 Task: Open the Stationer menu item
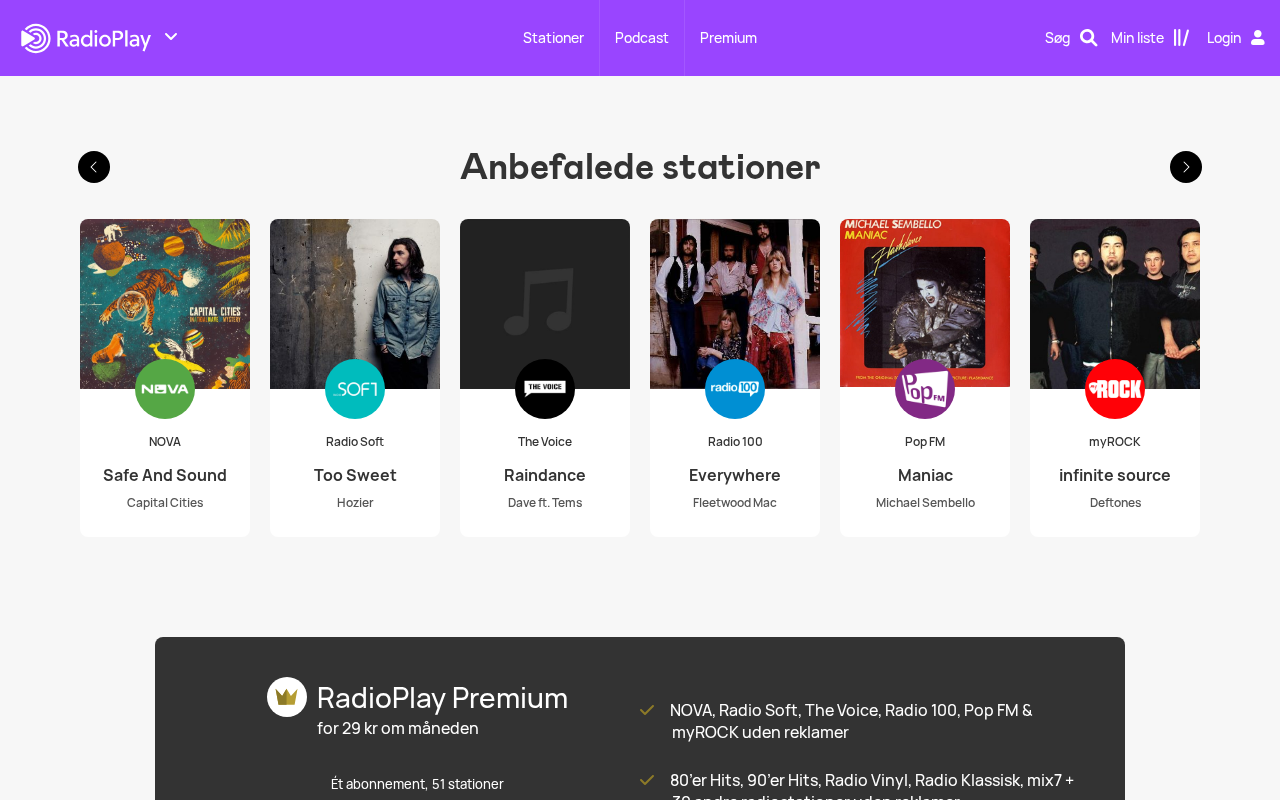click(x=553, y=38)
